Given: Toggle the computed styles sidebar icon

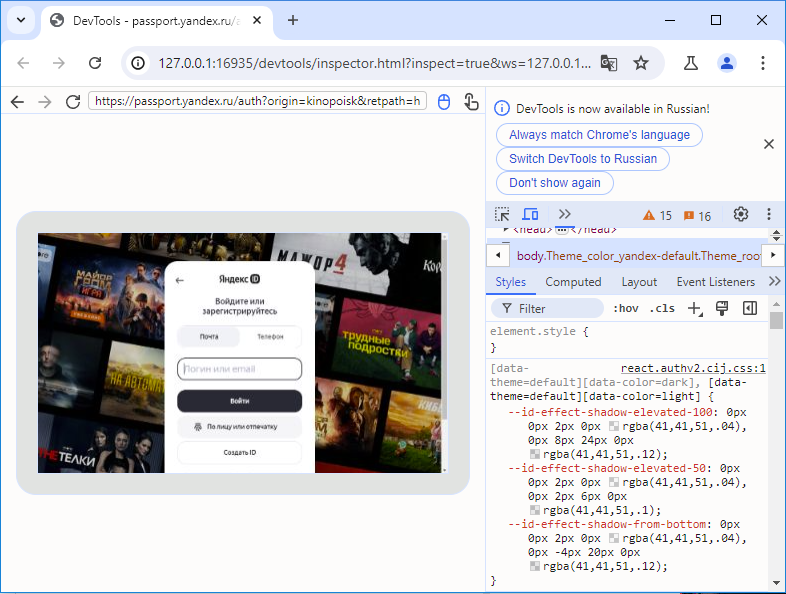Looking at the screenshot, I should pyautogui.click(x=750, y=308).
